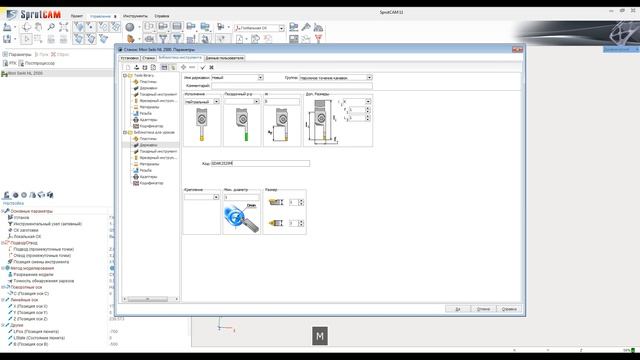Viewport: 640px width, 360px height.
Task: Select the Локальная СК parameter row
Action: tap(27, 236)
